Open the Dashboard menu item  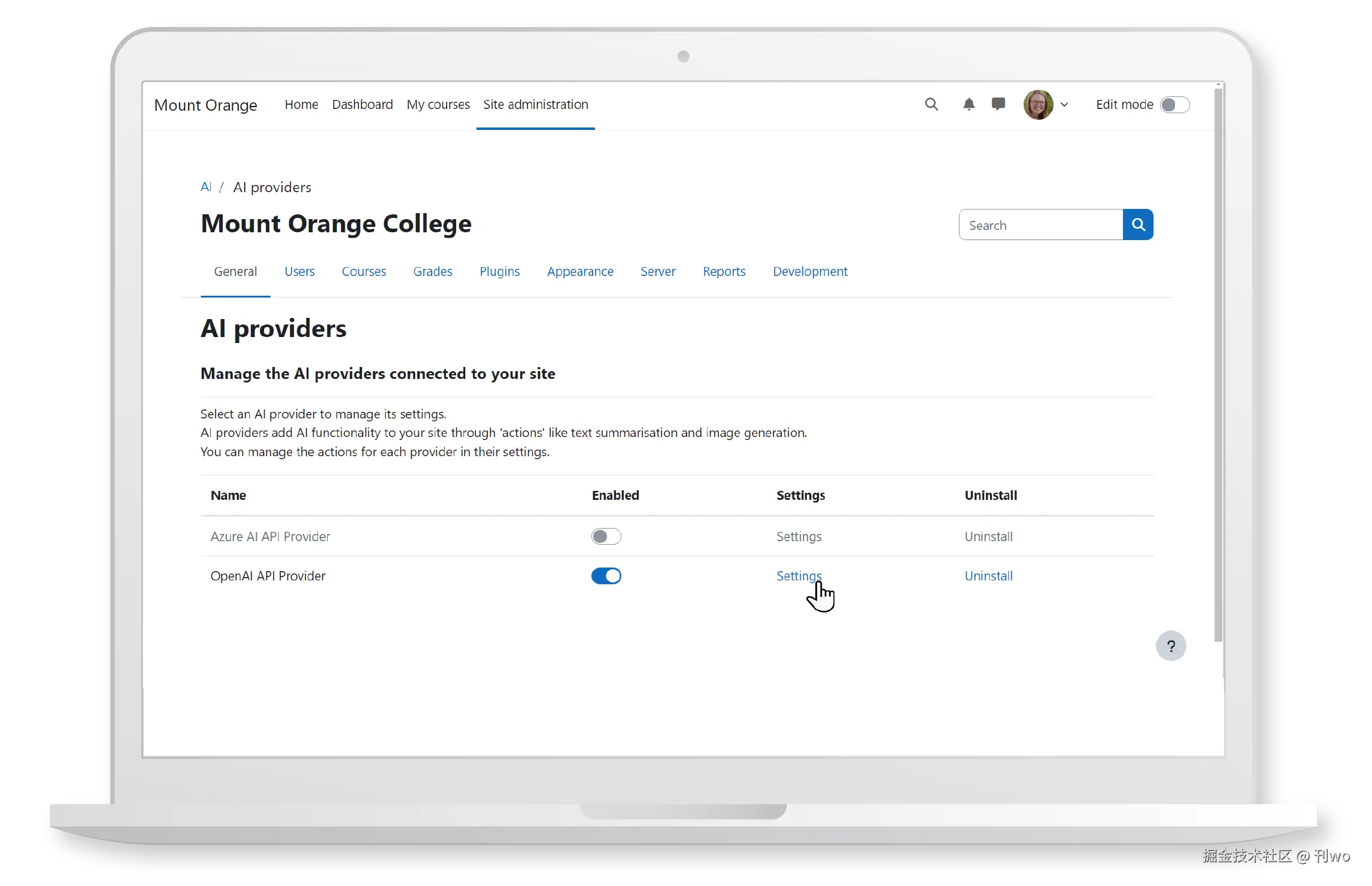tap(362, 104)
